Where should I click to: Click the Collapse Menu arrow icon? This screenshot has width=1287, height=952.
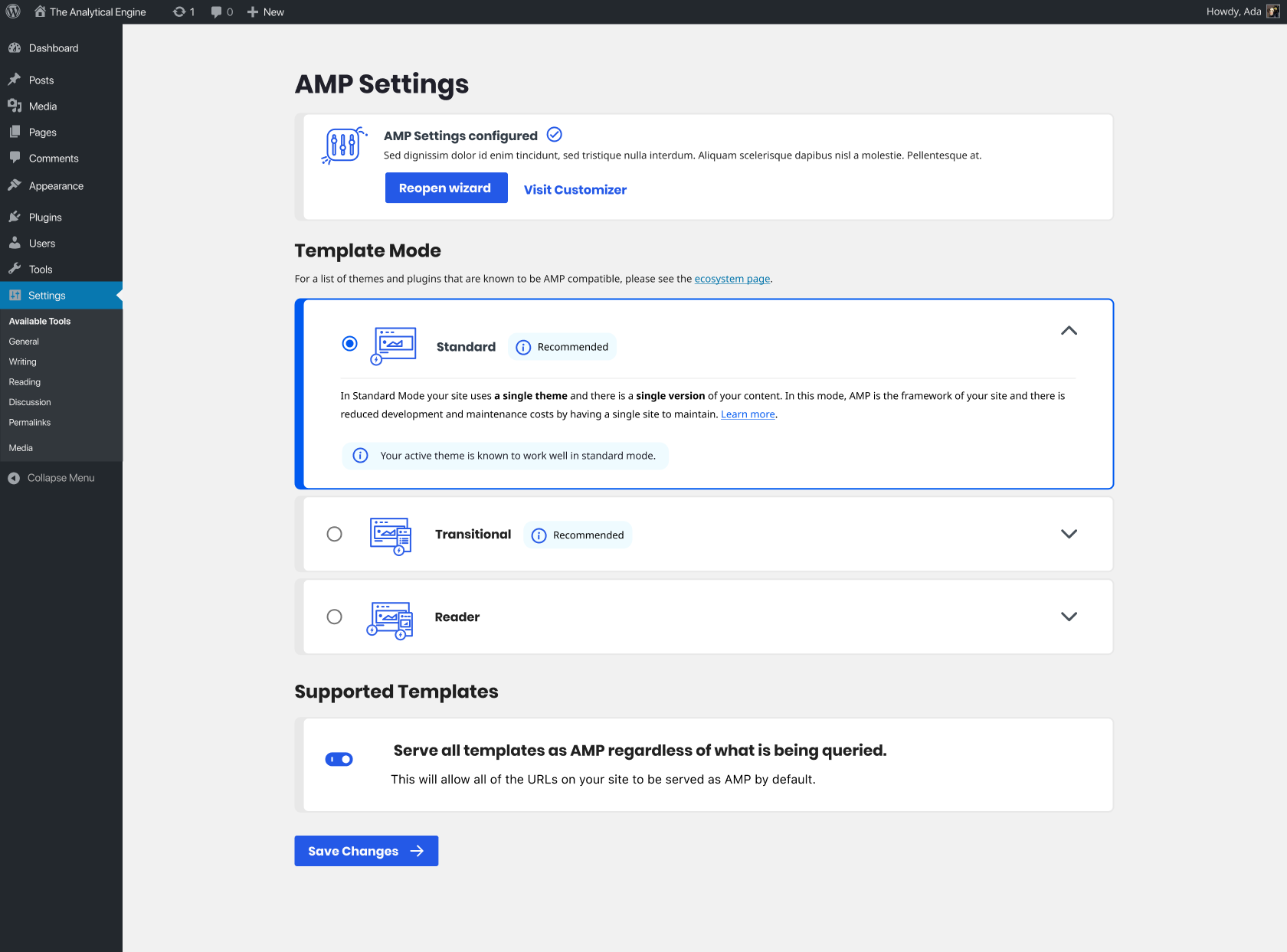(14, 478)
